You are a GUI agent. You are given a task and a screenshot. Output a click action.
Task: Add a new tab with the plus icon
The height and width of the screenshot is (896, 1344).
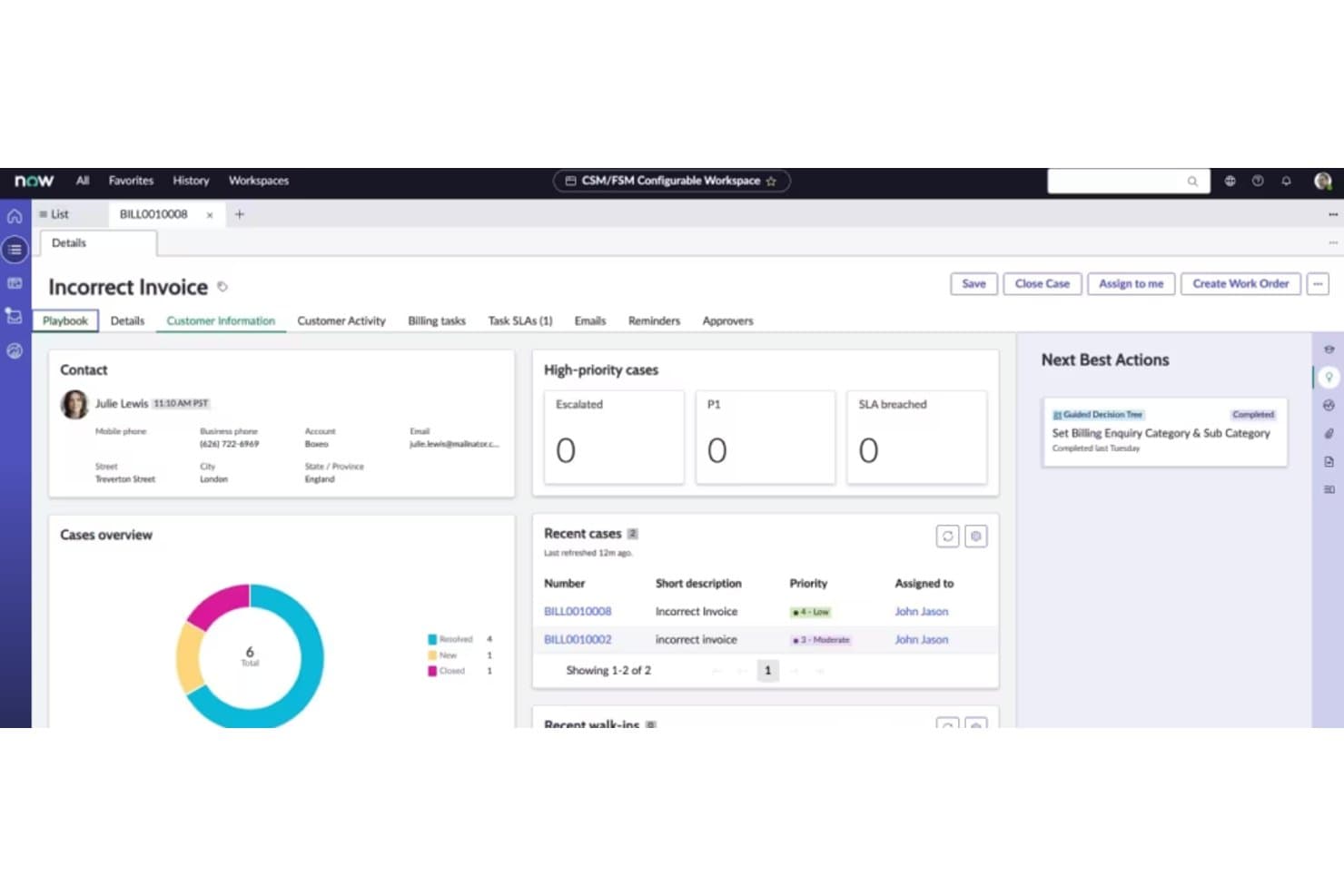tap(240, 214)
